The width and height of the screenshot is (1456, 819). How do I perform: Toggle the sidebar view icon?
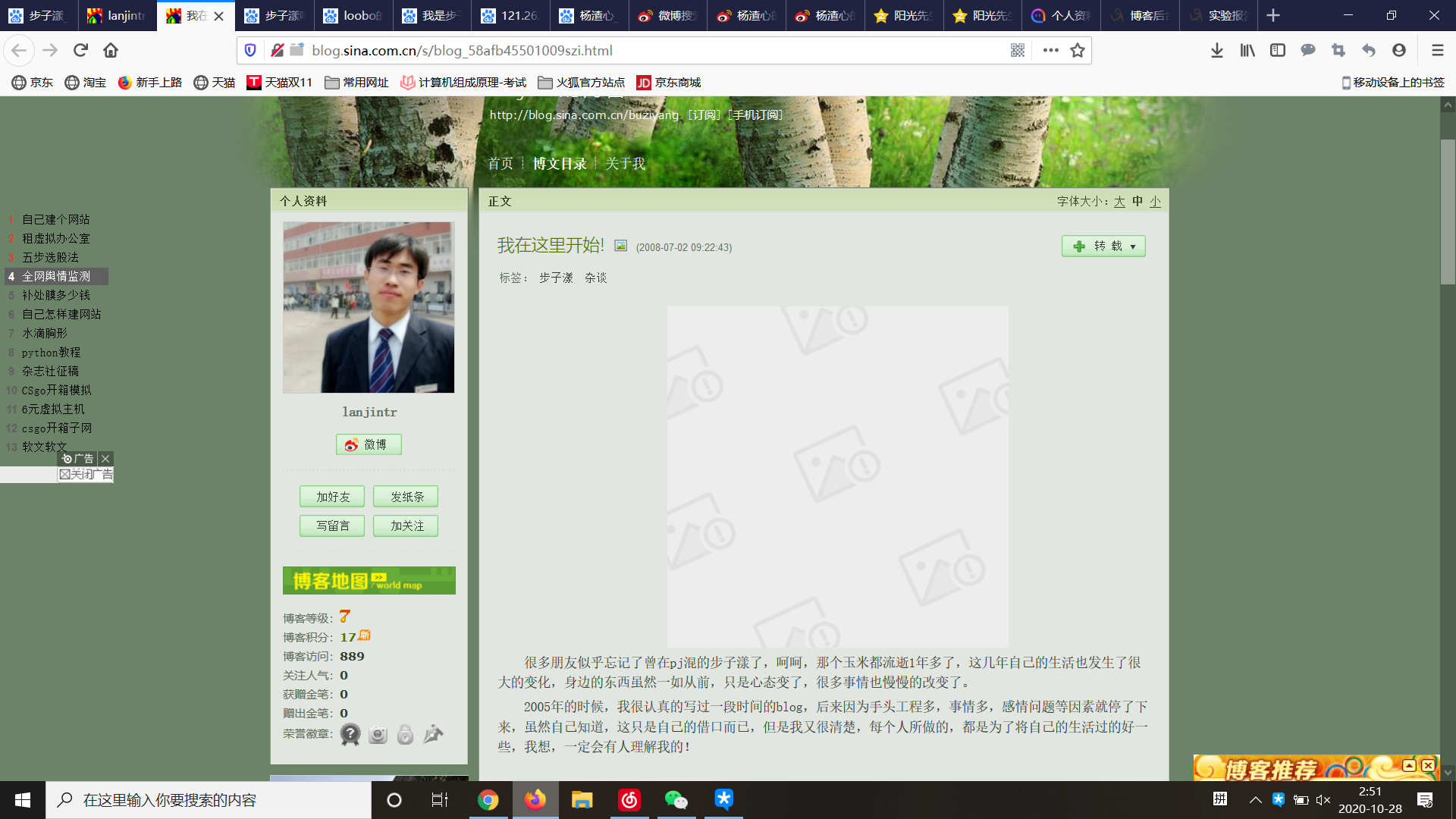1277,50
